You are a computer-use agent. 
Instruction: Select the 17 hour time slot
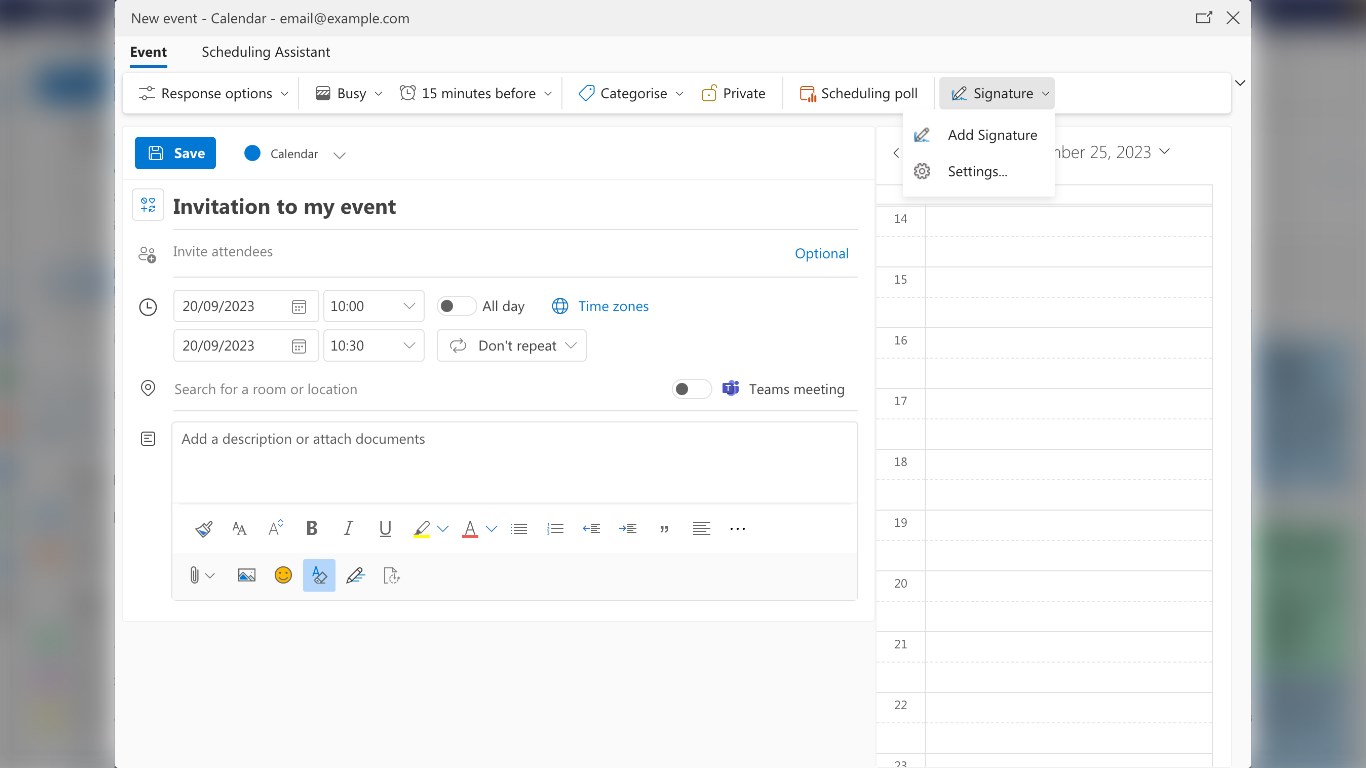coord(1068,419)
